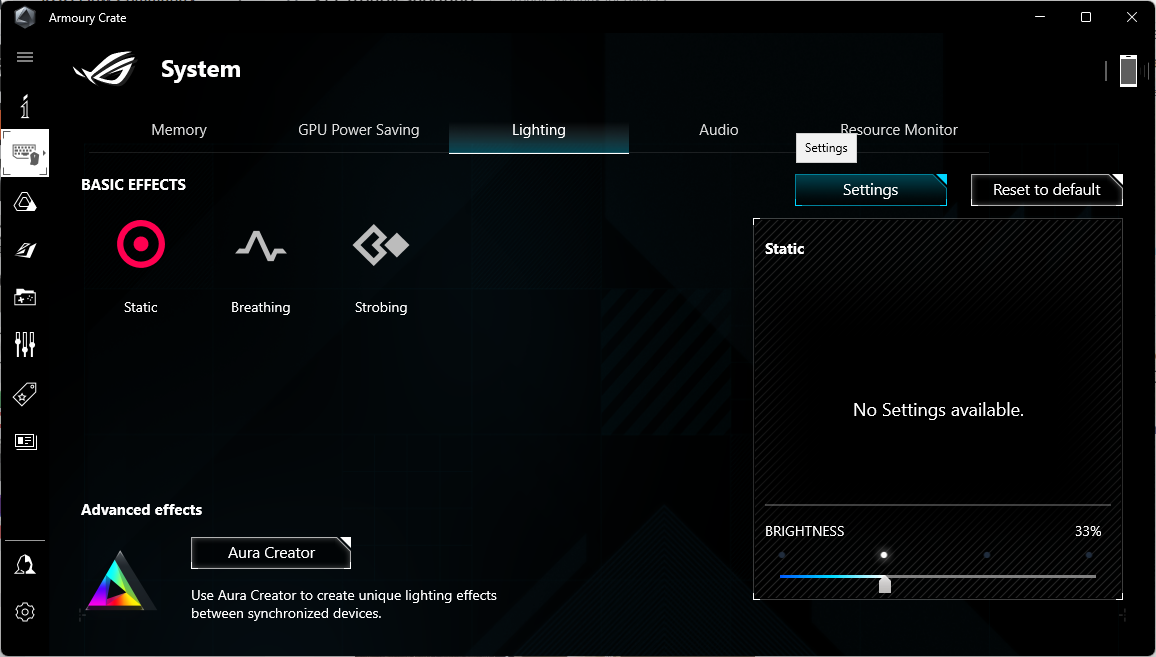Click the 33% brightness value
Screen dimensions: 1156x657
click(x=1087, y=531)
